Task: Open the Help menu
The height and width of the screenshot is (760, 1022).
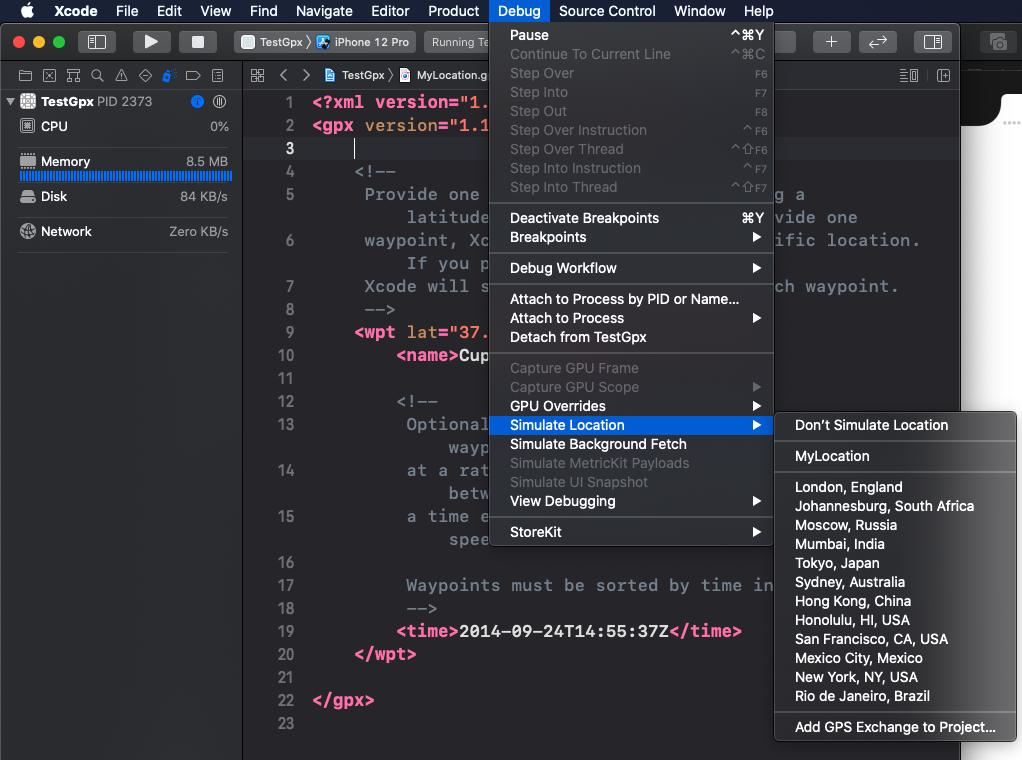Action: [x=759, y=11]
